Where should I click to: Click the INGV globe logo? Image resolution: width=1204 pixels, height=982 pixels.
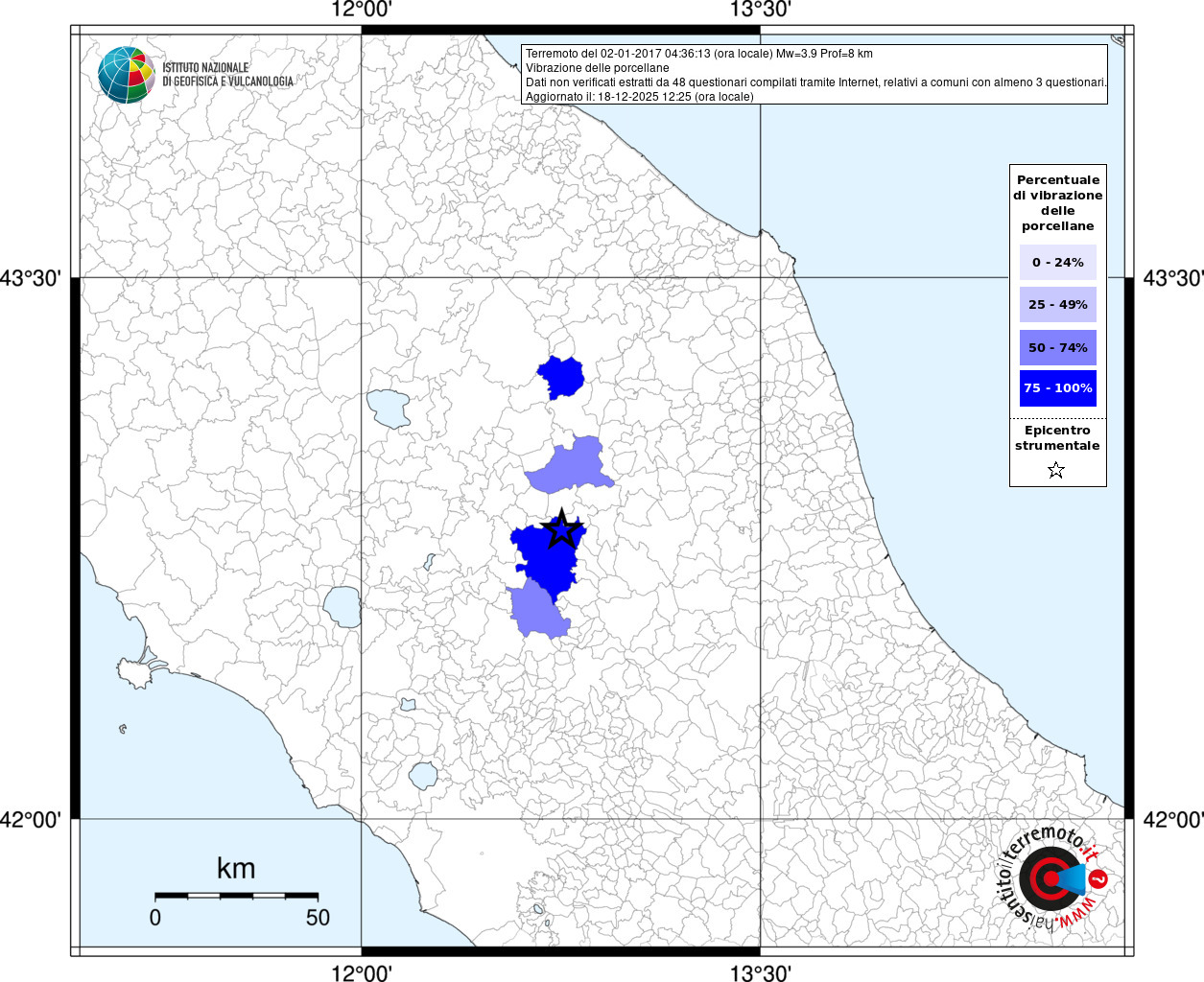coord(127,75)
